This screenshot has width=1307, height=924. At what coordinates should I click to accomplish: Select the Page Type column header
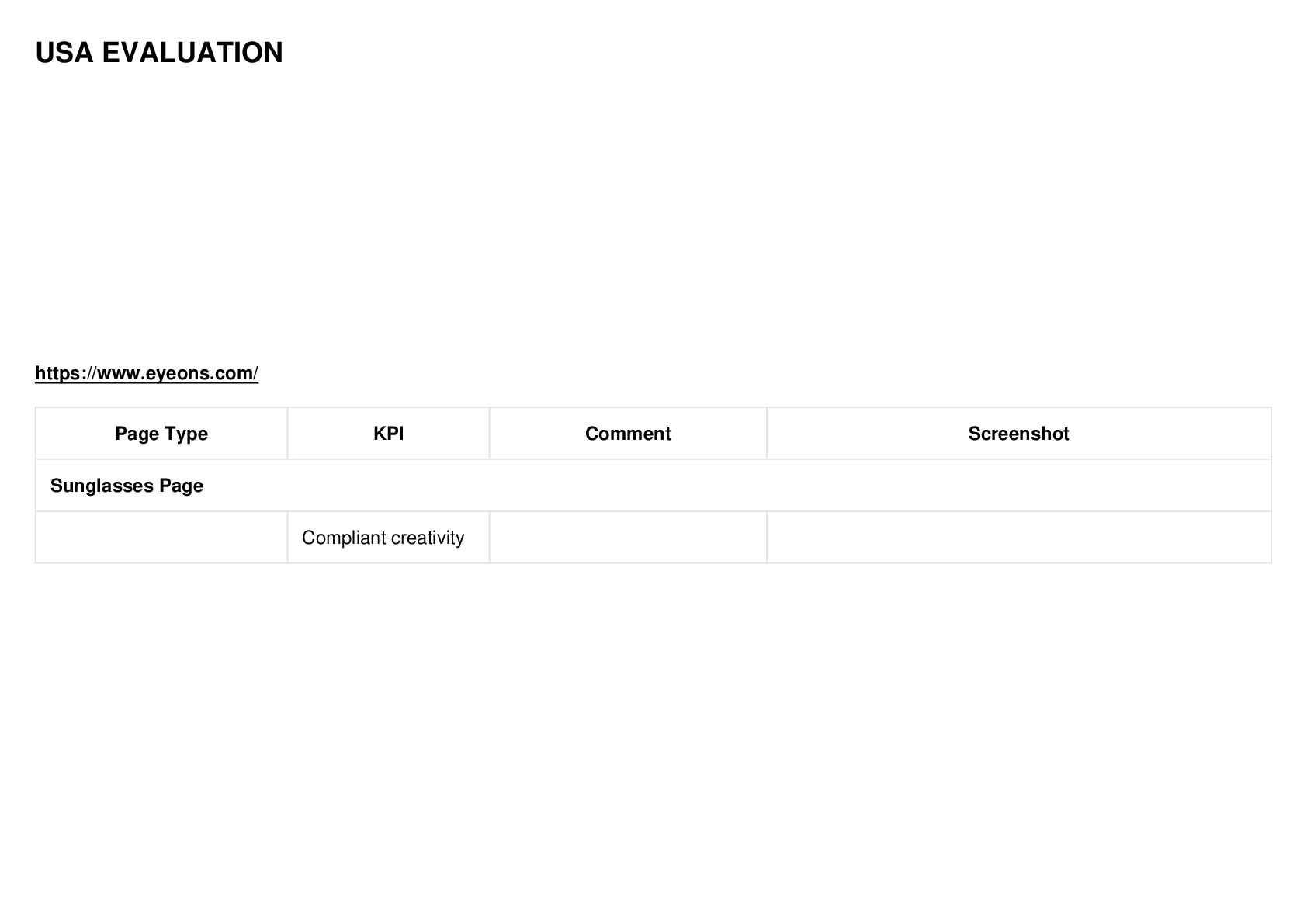[161, 434]
